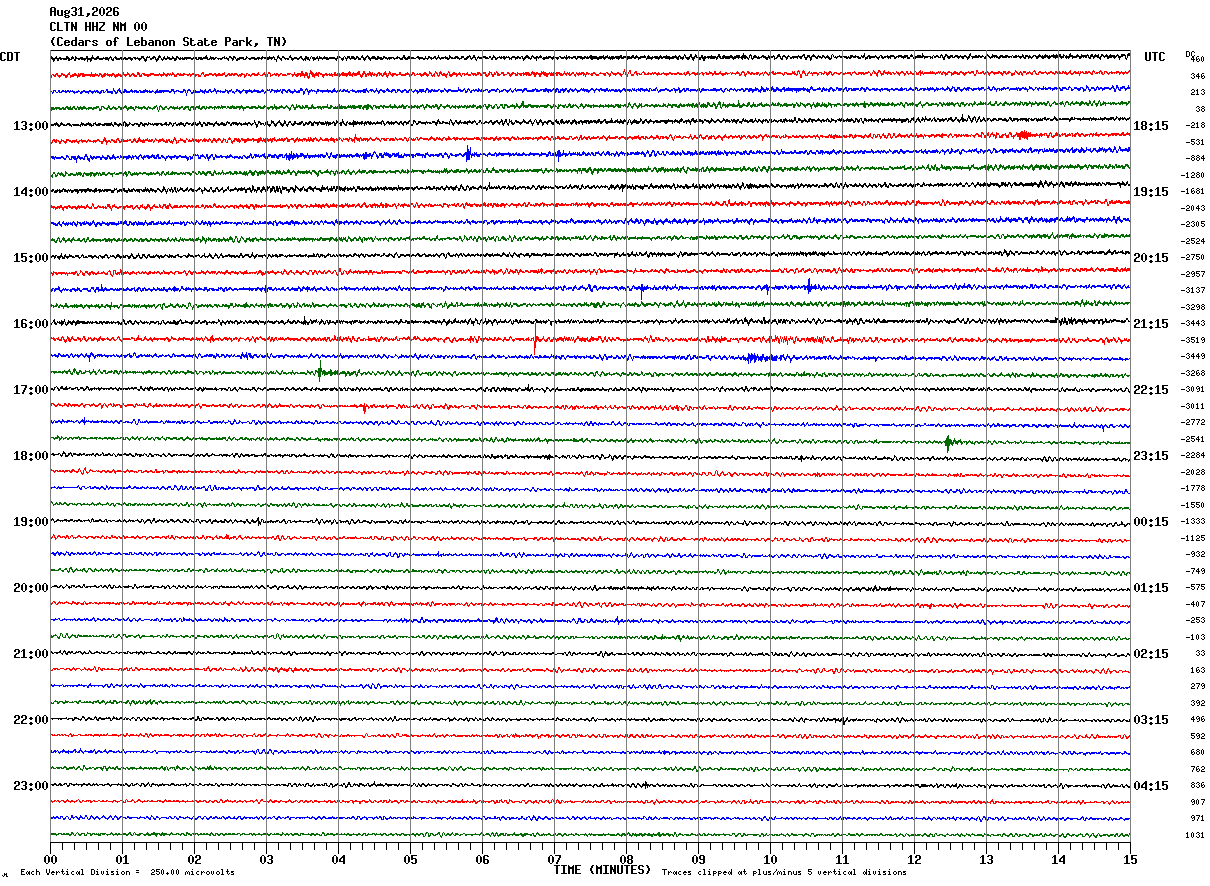Image resolution: width=1210 pixels, height=886 pixels.
Task: Click the minute 08 axis tick label
Action: coord(626,859)
